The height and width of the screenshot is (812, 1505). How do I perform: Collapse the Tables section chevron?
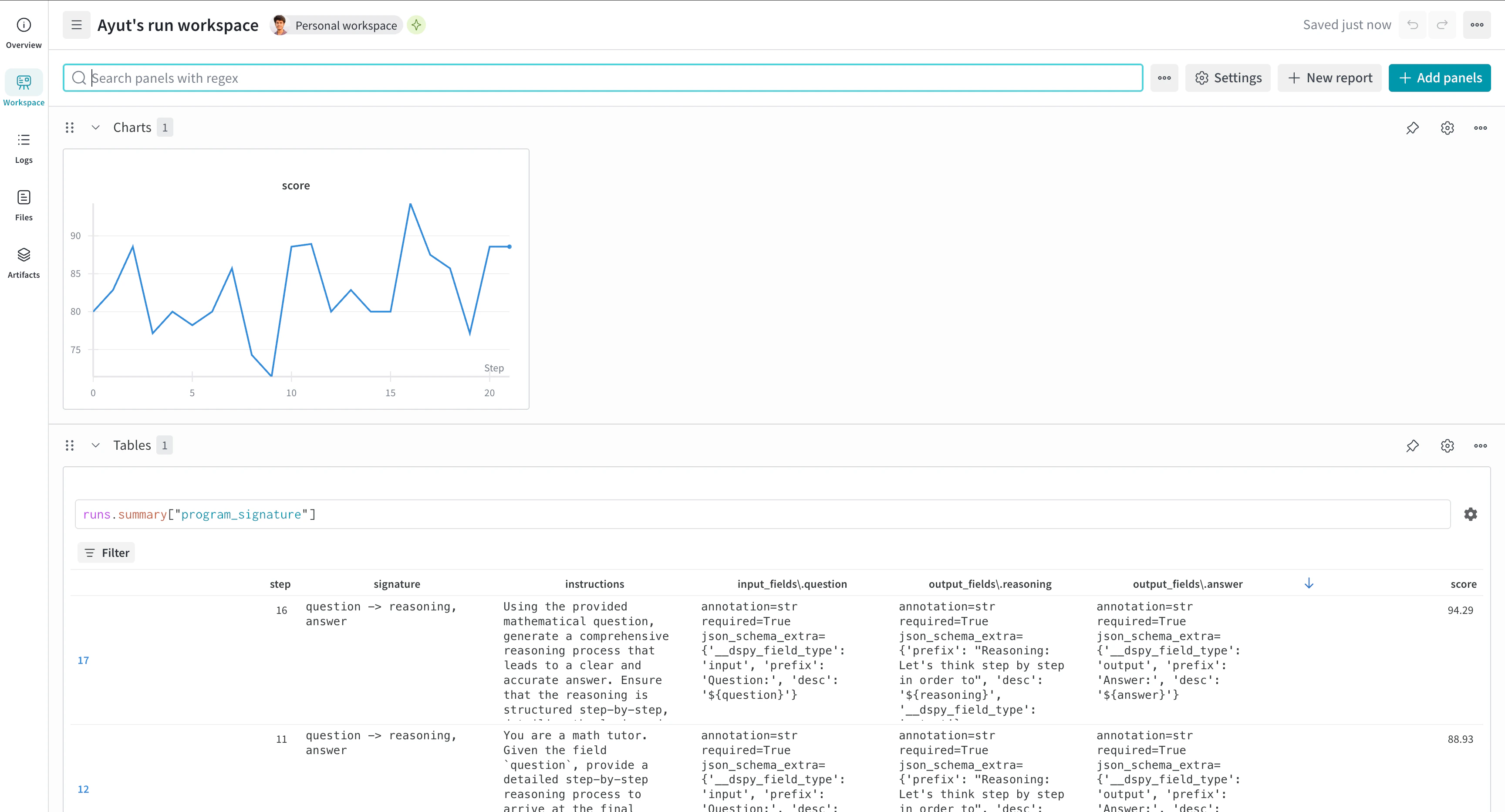(96, 445)
